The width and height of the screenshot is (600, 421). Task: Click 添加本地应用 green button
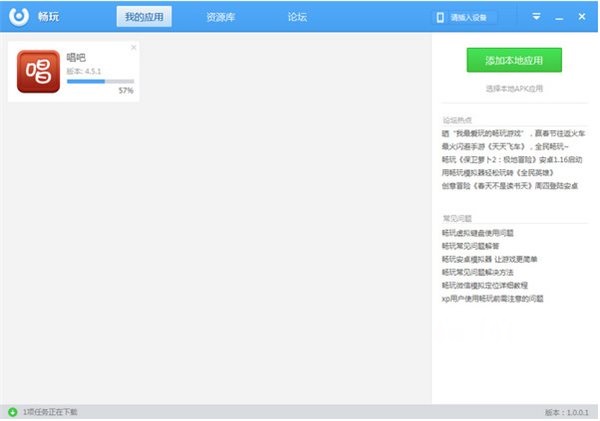pos(514,60)
